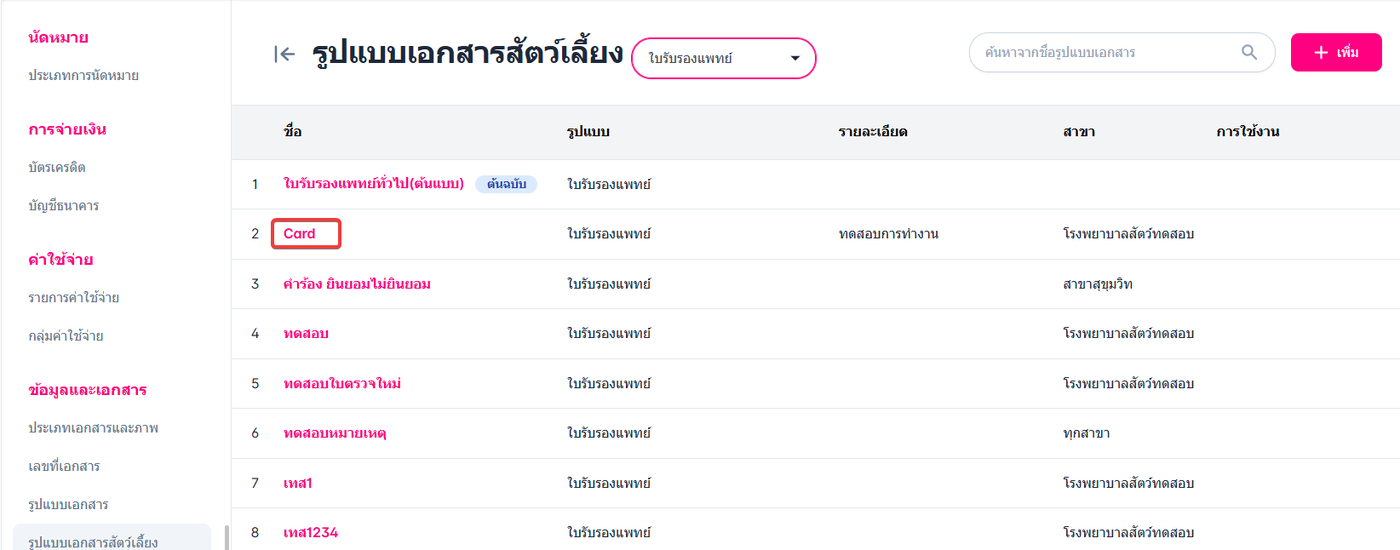Open the เทส1 template link
The height and width of the screenshot is (550, 1400).
pos(298,484)
